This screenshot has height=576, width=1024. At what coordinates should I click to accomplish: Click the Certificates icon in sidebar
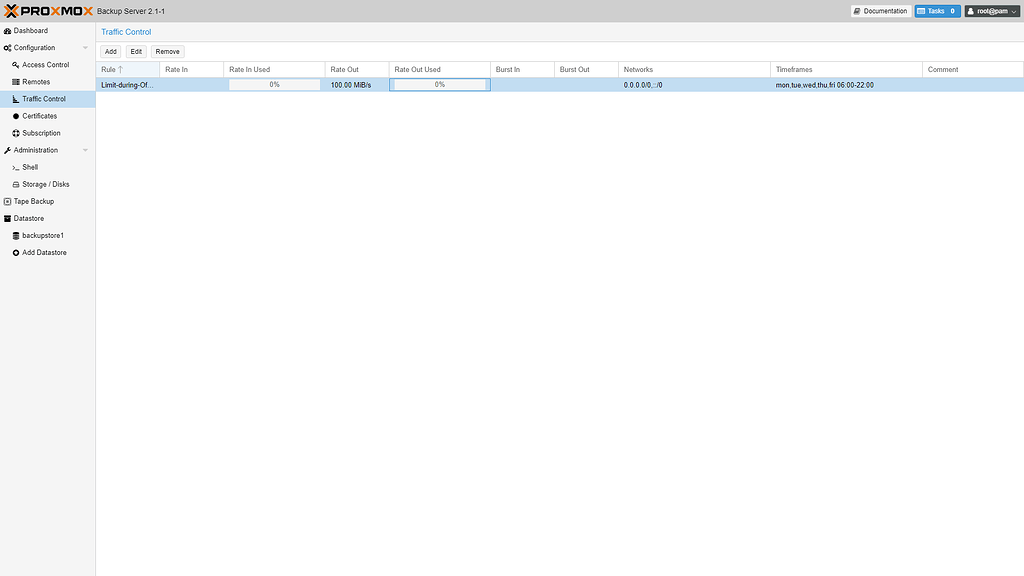(17, 115)
